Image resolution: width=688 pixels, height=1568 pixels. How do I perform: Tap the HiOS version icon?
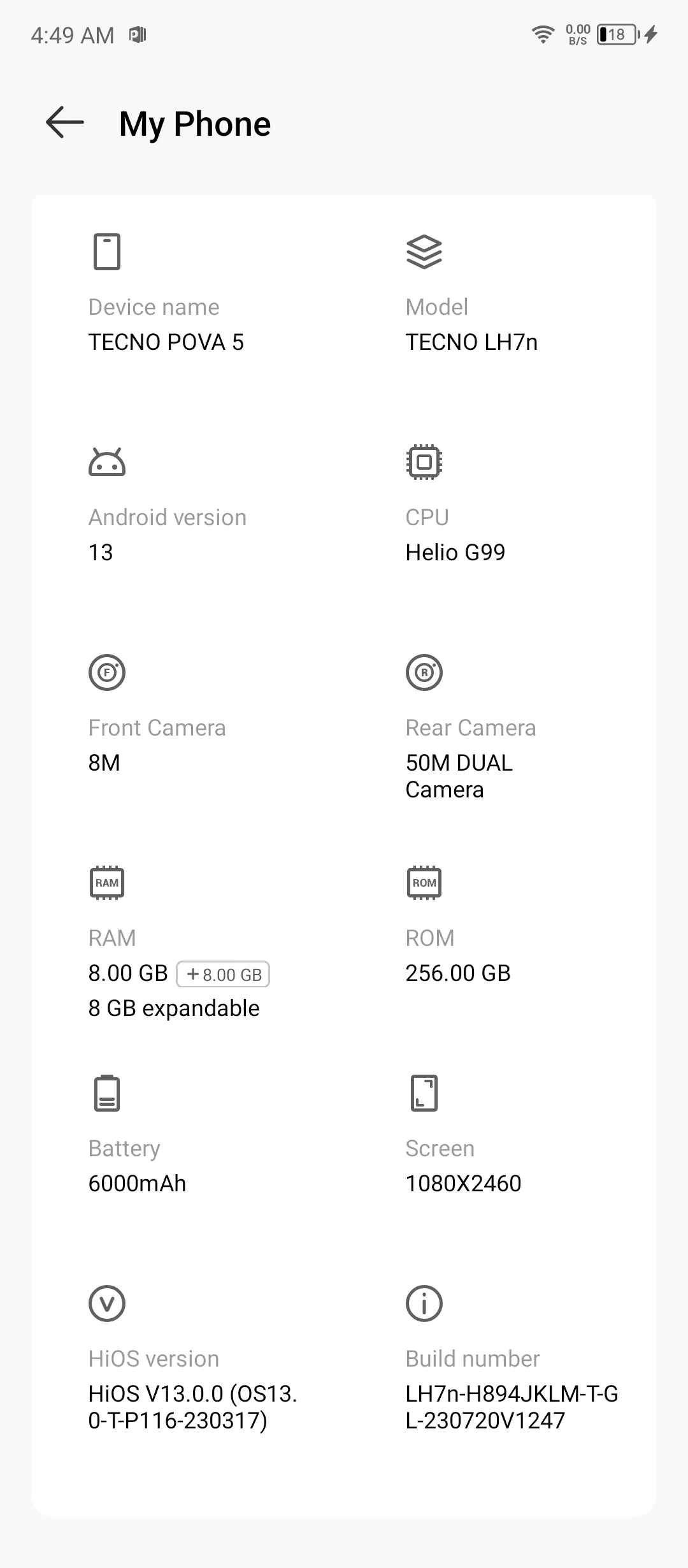click(107, 1303)
